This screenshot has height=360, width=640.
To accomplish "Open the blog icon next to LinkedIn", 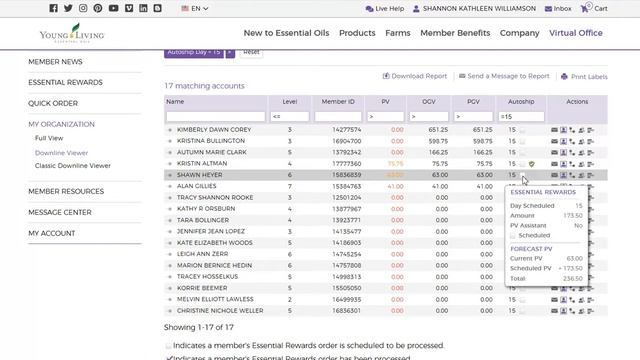I will point(158,8).
